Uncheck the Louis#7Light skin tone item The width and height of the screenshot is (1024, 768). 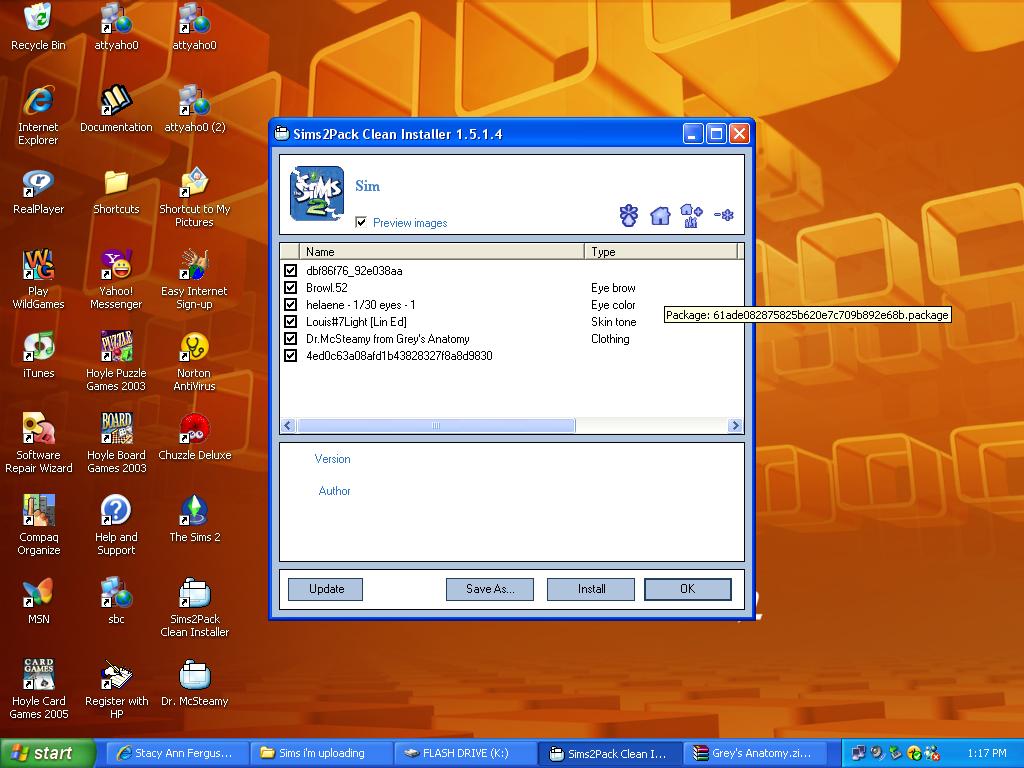[290, 322]
